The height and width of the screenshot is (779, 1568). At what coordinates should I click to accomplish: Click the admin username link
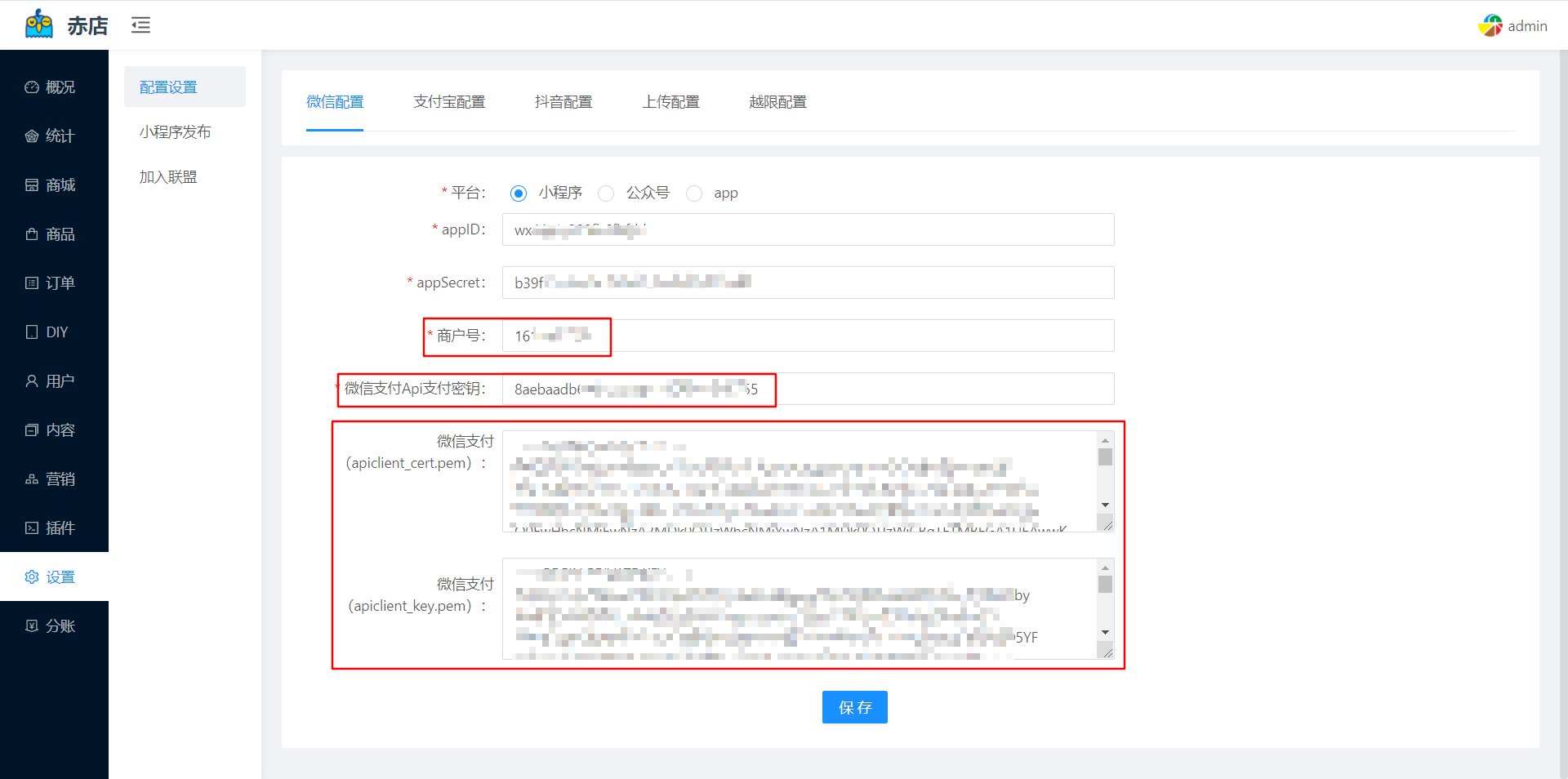tap(1527, 26)
